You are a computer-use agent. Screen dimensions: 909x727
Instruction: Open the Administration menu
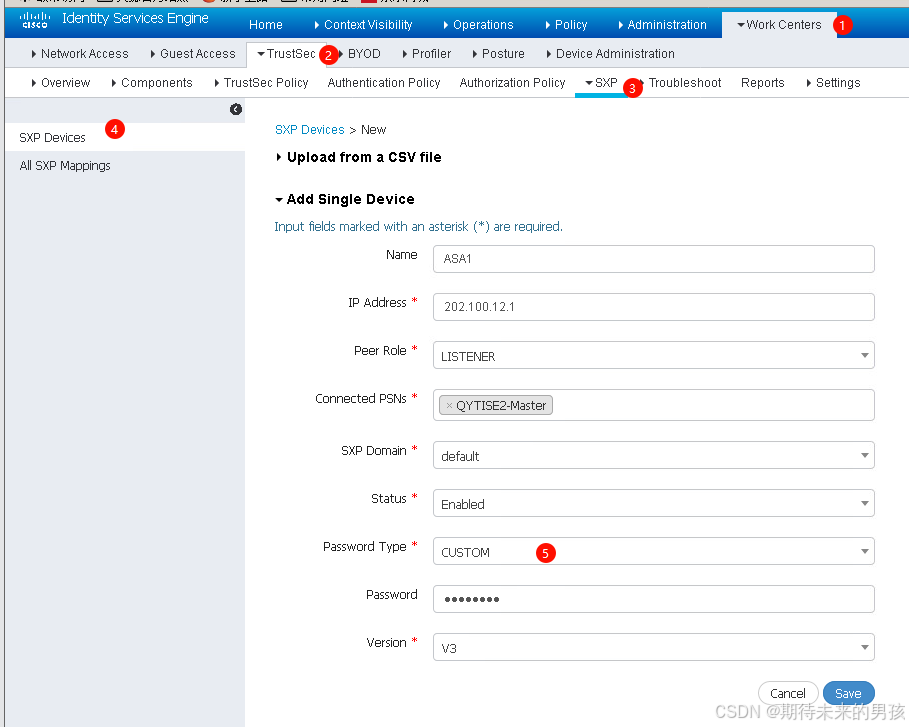pyautogui.click(x=663, y=25)
